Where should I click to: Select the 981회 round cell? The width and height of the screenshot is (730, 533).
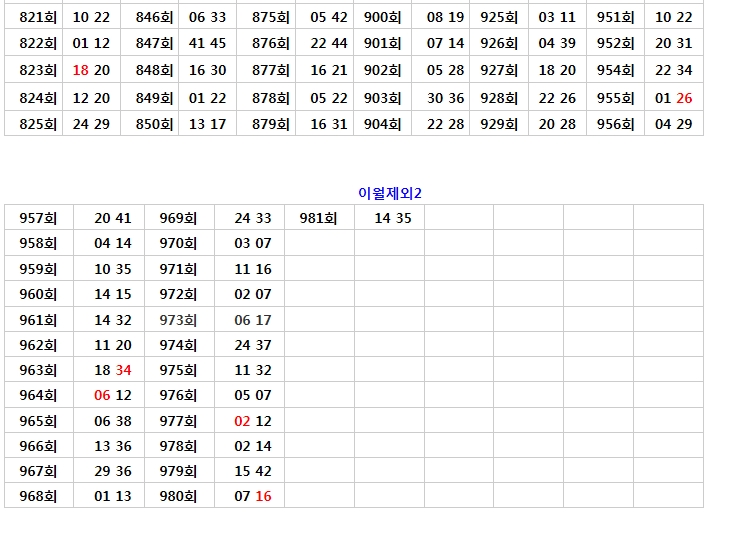pos(318,218)
